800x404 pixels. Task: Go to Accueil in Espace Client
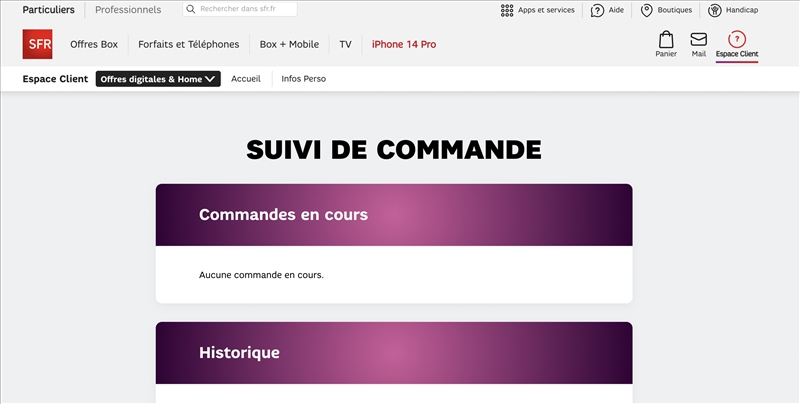246,79
